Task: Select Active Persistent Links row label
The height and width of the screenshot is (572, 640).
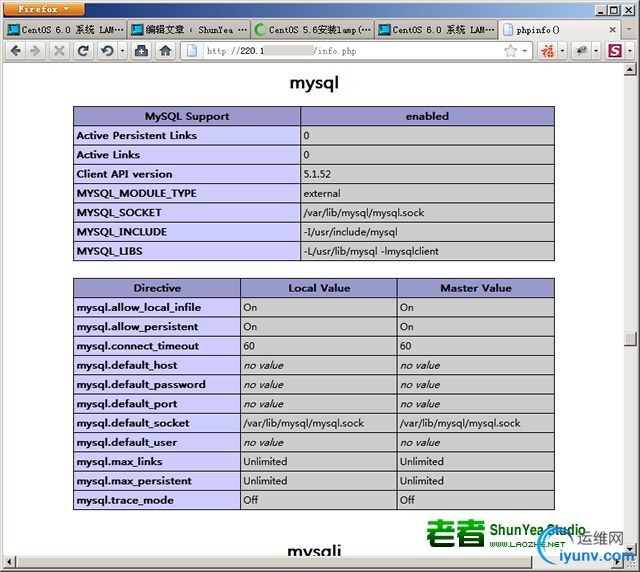Action: tap(137, 136)
